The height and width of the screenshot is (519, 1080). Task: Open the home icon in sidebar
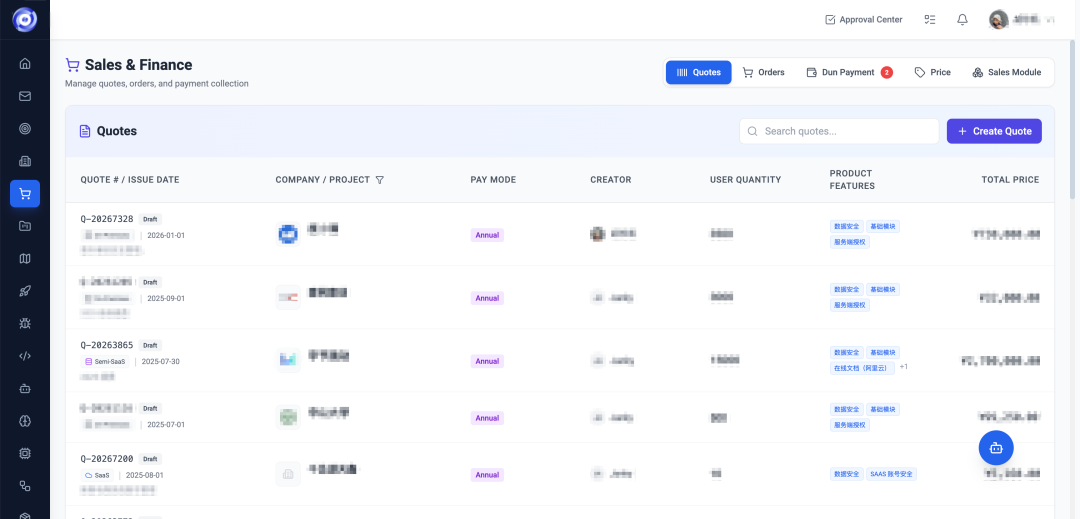pyautogui.click(x=25, y=64)
